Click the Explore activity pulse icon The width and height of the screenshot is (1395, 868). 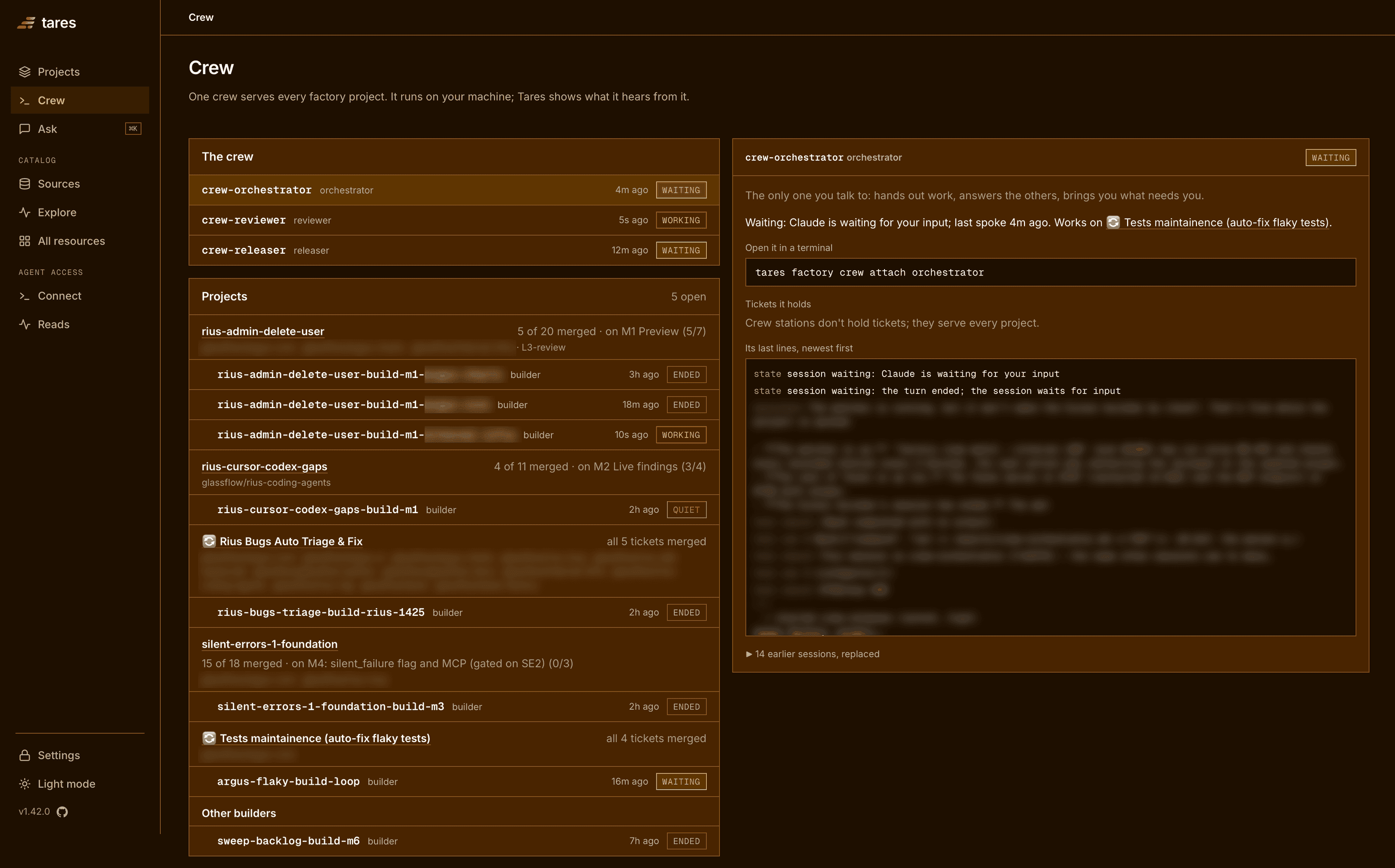25,213
